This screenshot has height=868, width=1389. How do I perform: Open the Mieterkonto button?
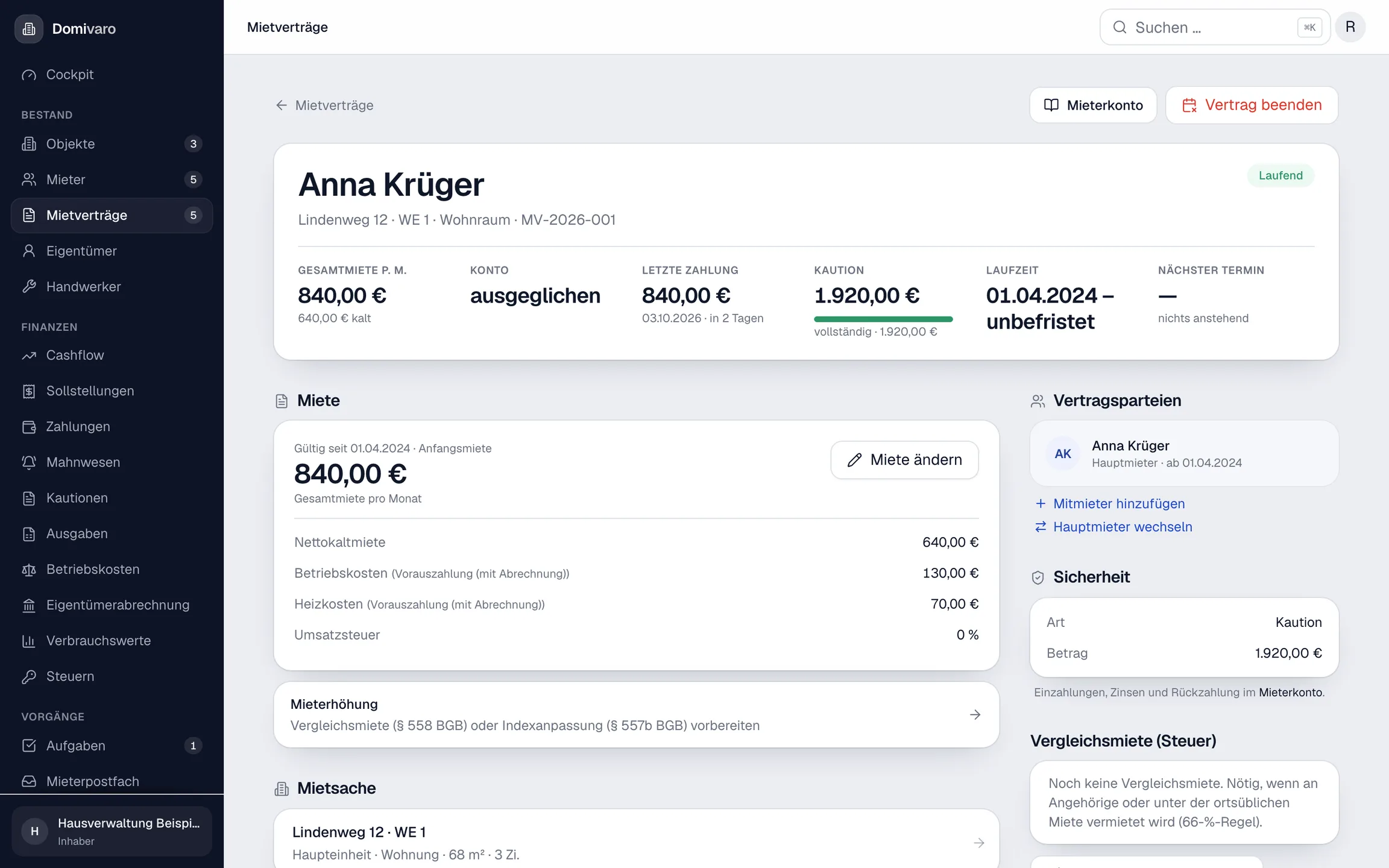point(1093,105)
